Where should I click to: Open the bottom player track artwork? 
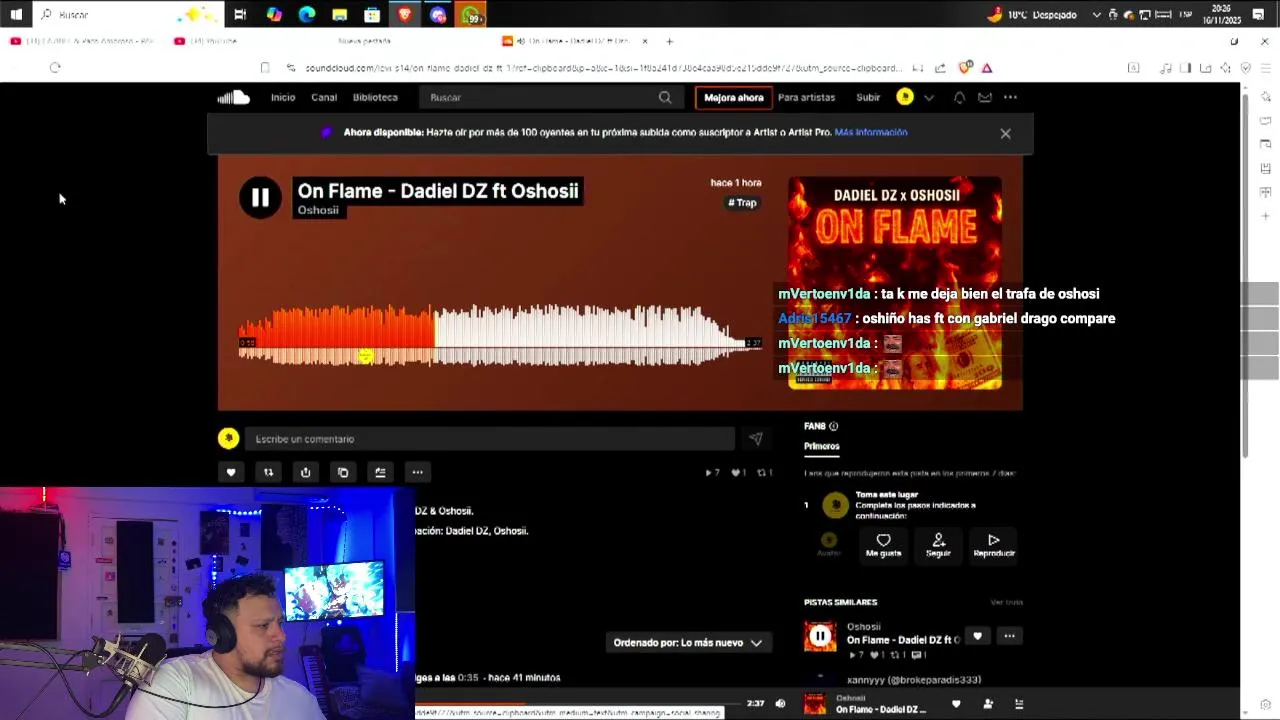click(815, 705)
